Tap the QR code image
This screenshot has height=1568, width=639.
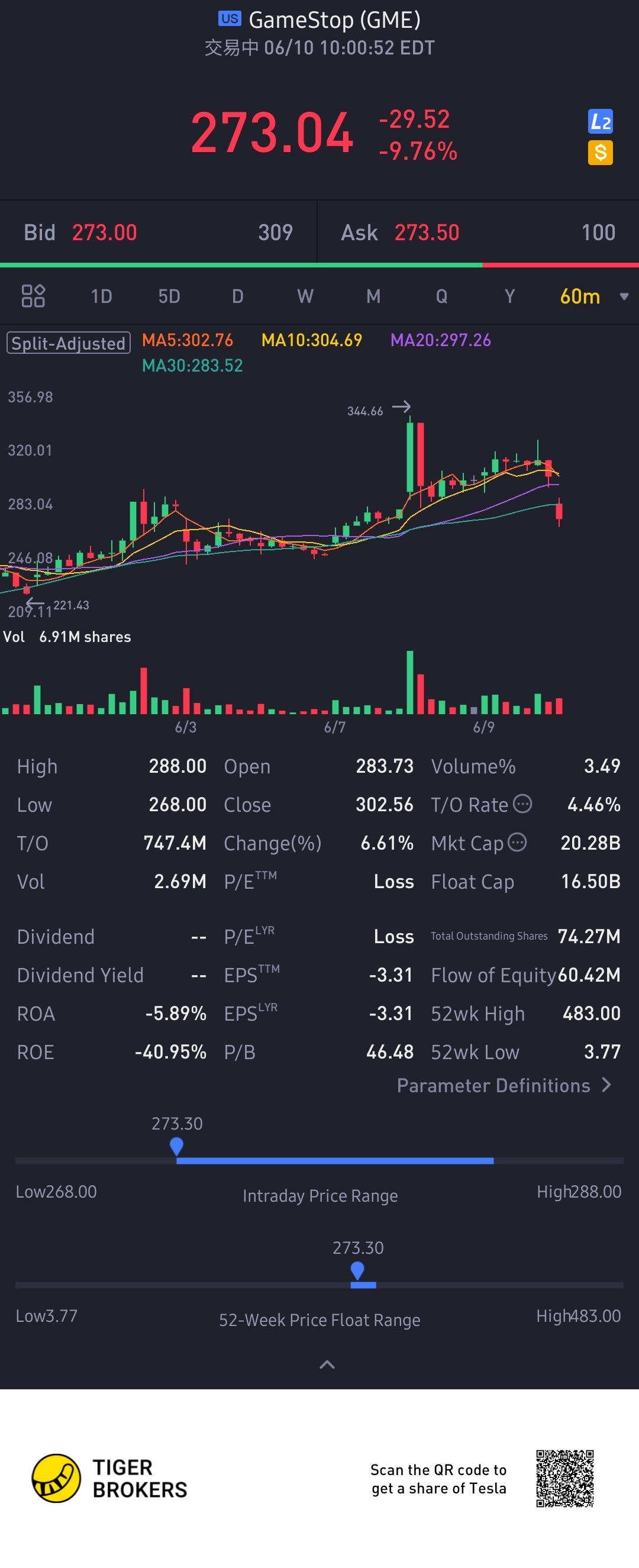pyautogui.click(x=564, y=1479)
